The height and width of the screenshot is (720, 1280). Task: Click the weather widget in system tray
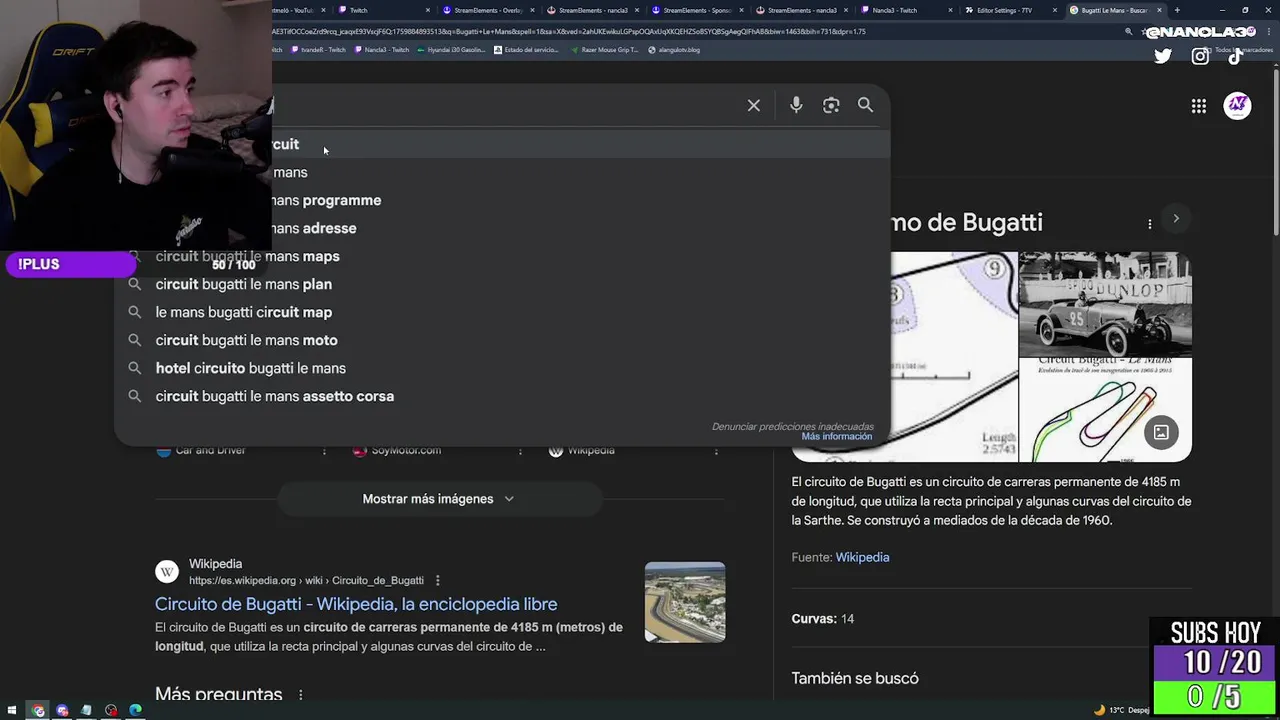[1122, 710]
